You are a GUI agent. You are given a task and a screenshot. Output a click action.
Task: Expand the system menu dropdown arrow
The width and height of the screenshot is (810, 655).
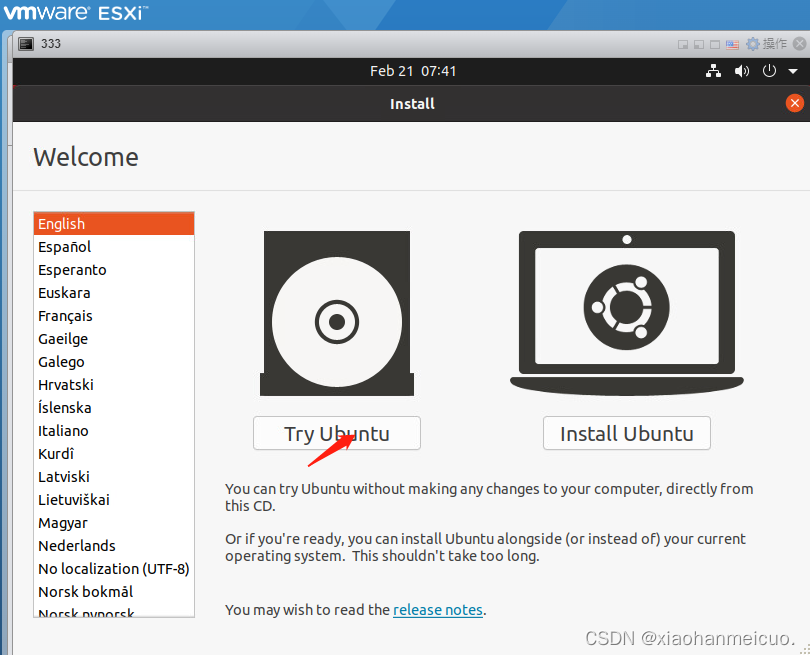793,71
